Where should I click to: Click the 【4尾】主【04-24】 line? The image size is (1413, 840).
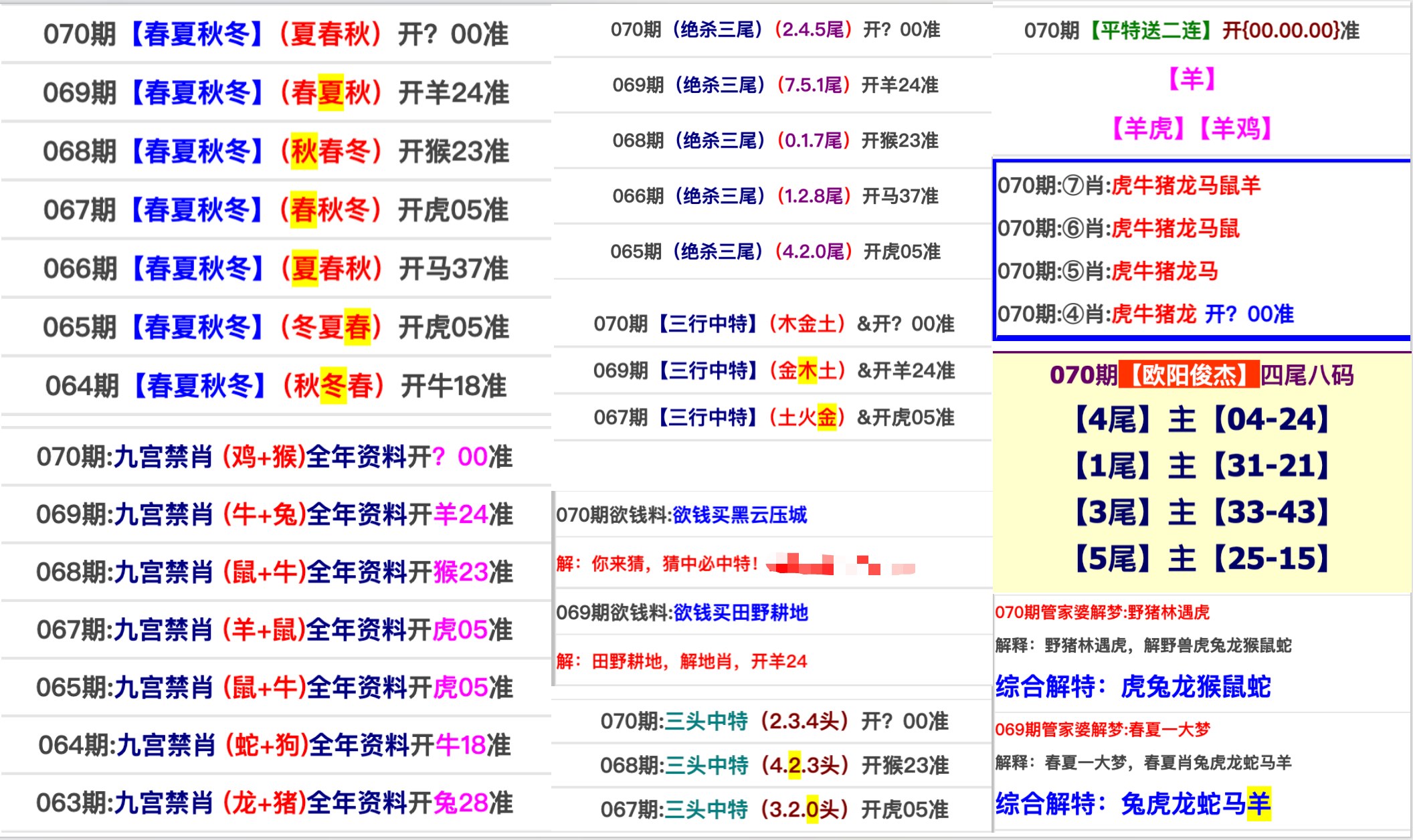pyautogui.click(x=1202, y=419)
